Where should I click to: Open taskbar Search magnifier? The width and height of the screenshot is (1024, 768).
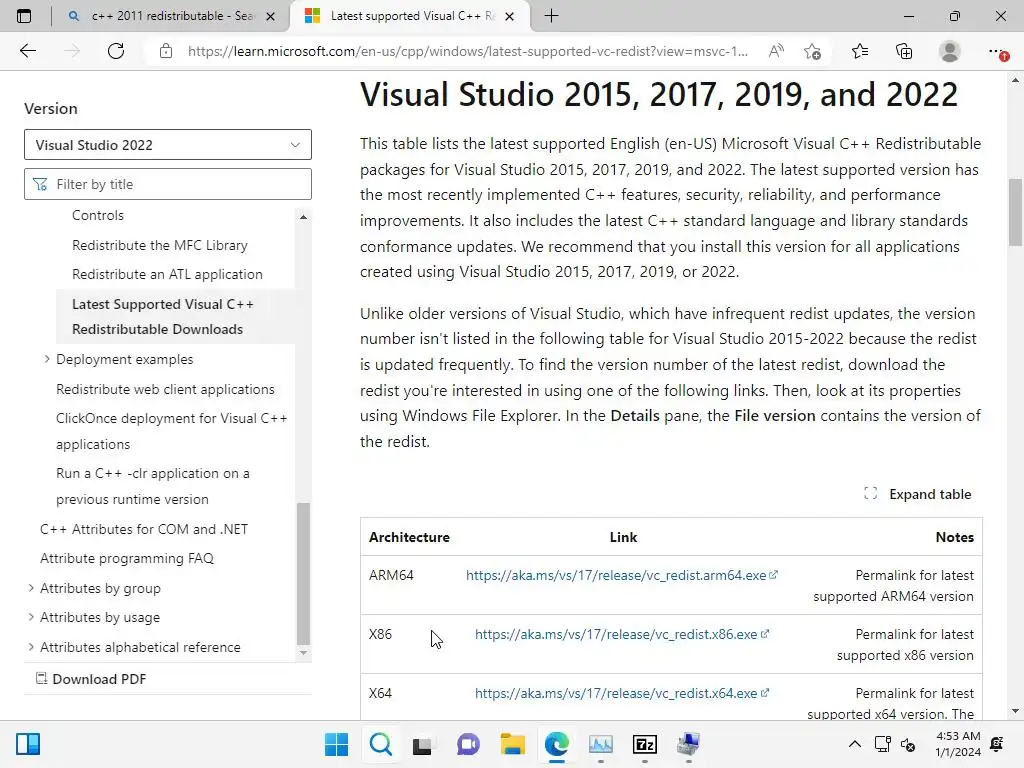(x=381, y=744)
